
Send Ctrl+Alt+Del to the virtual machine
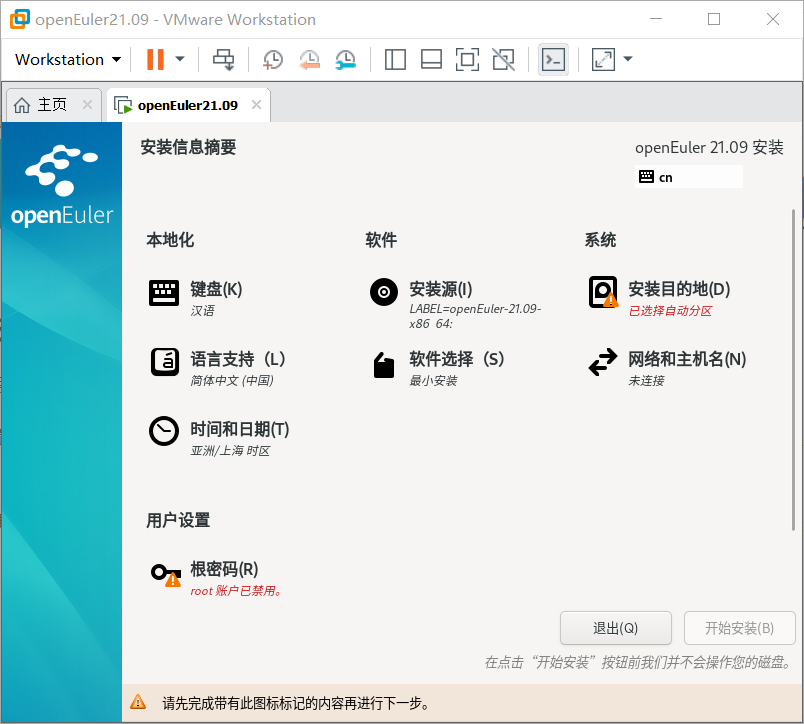click(224, 59)
